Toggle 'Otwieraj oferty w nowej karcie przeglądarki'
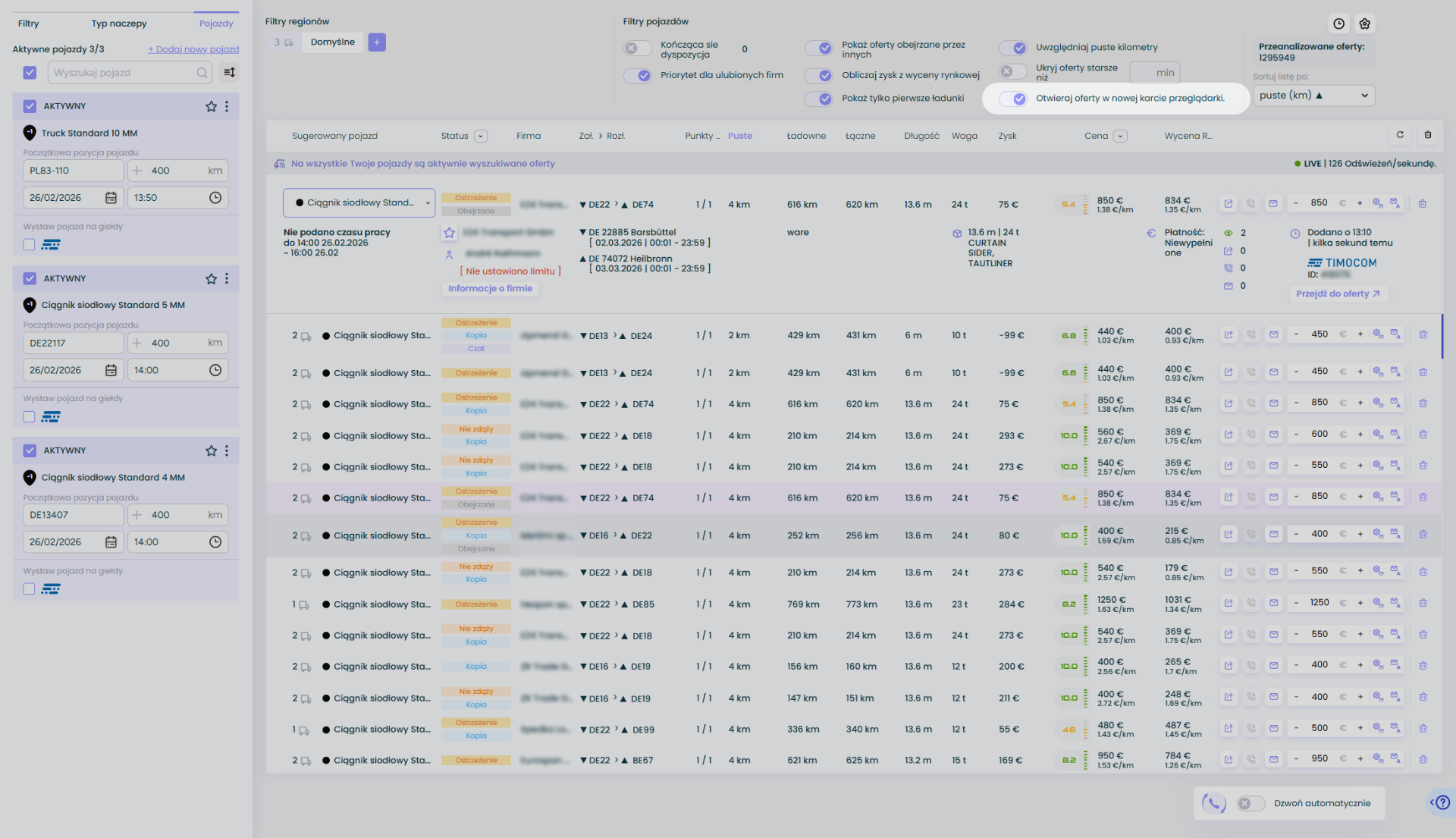 click(1013, 99)
